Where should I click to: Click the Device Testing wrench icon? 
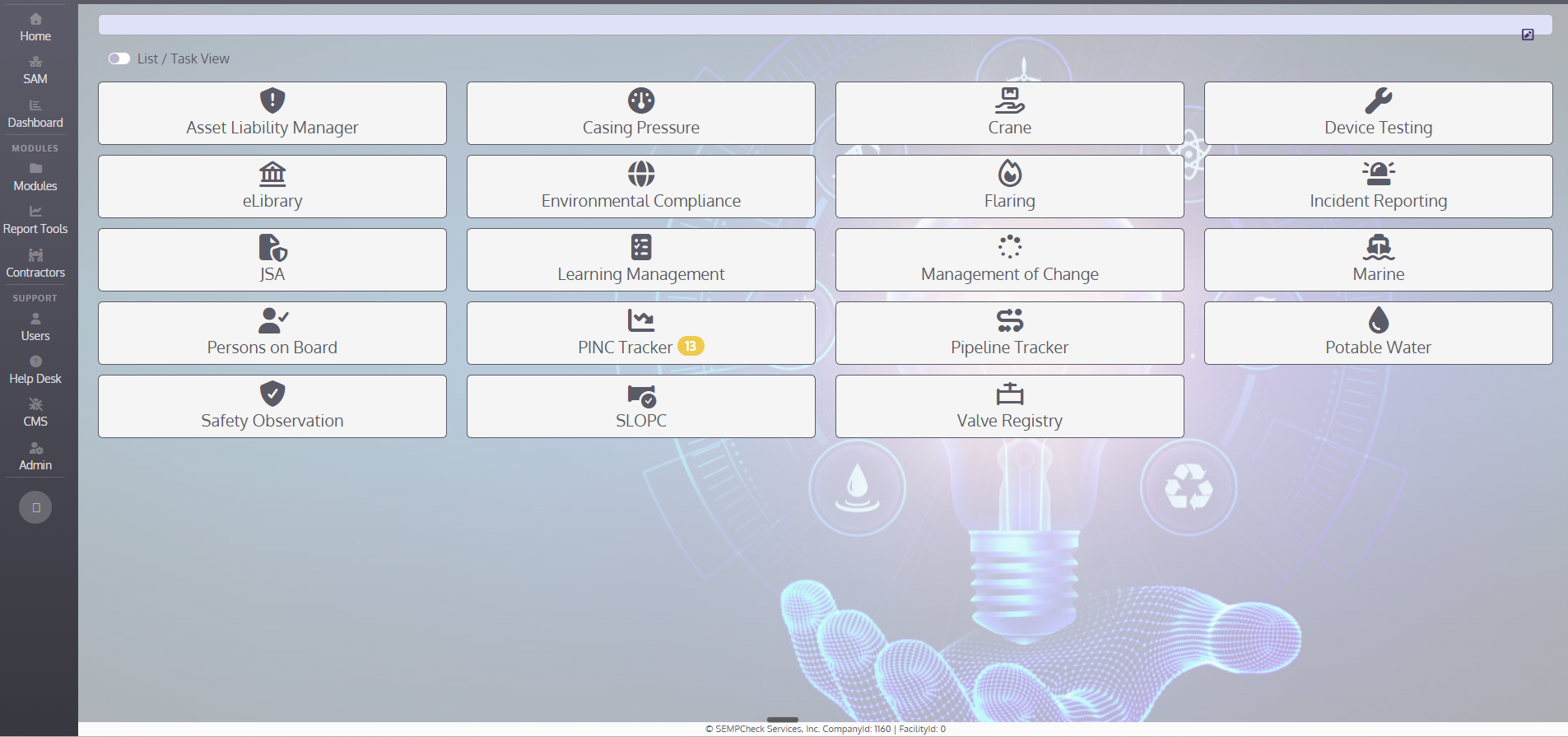[x=1379, y=100]
